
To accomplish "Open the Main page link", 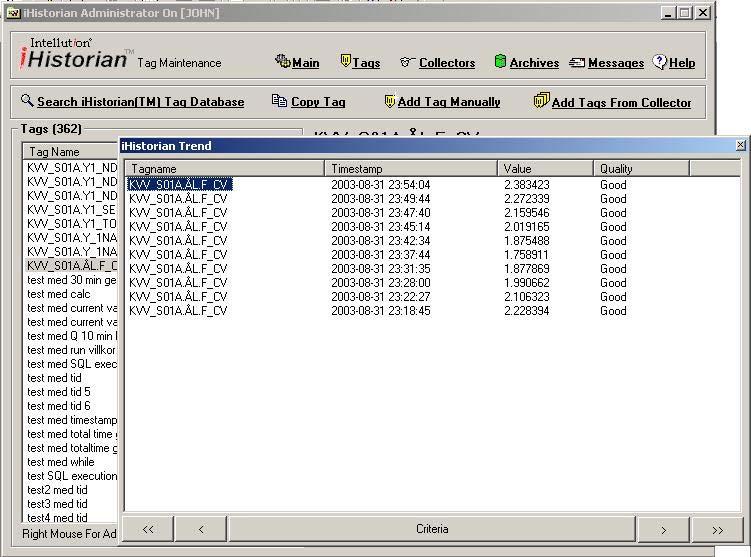I will (306, 63).
